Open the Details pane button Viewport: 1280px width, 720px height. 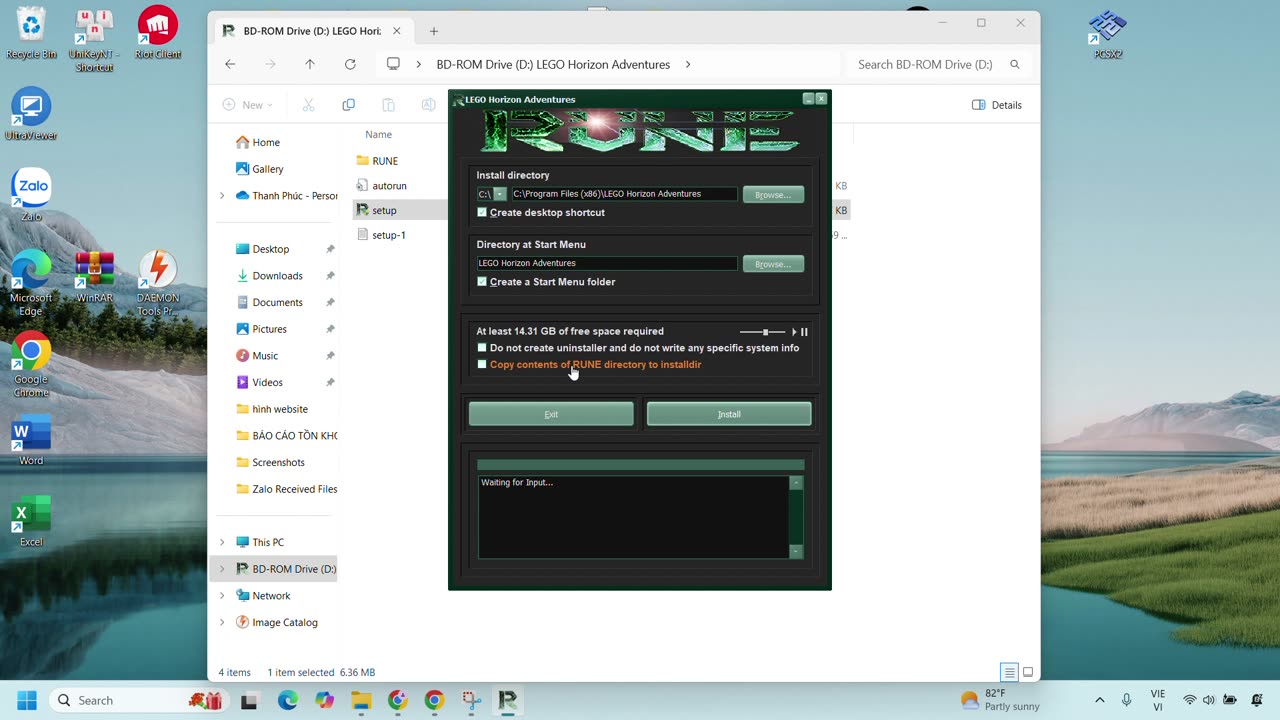[997, 105]
